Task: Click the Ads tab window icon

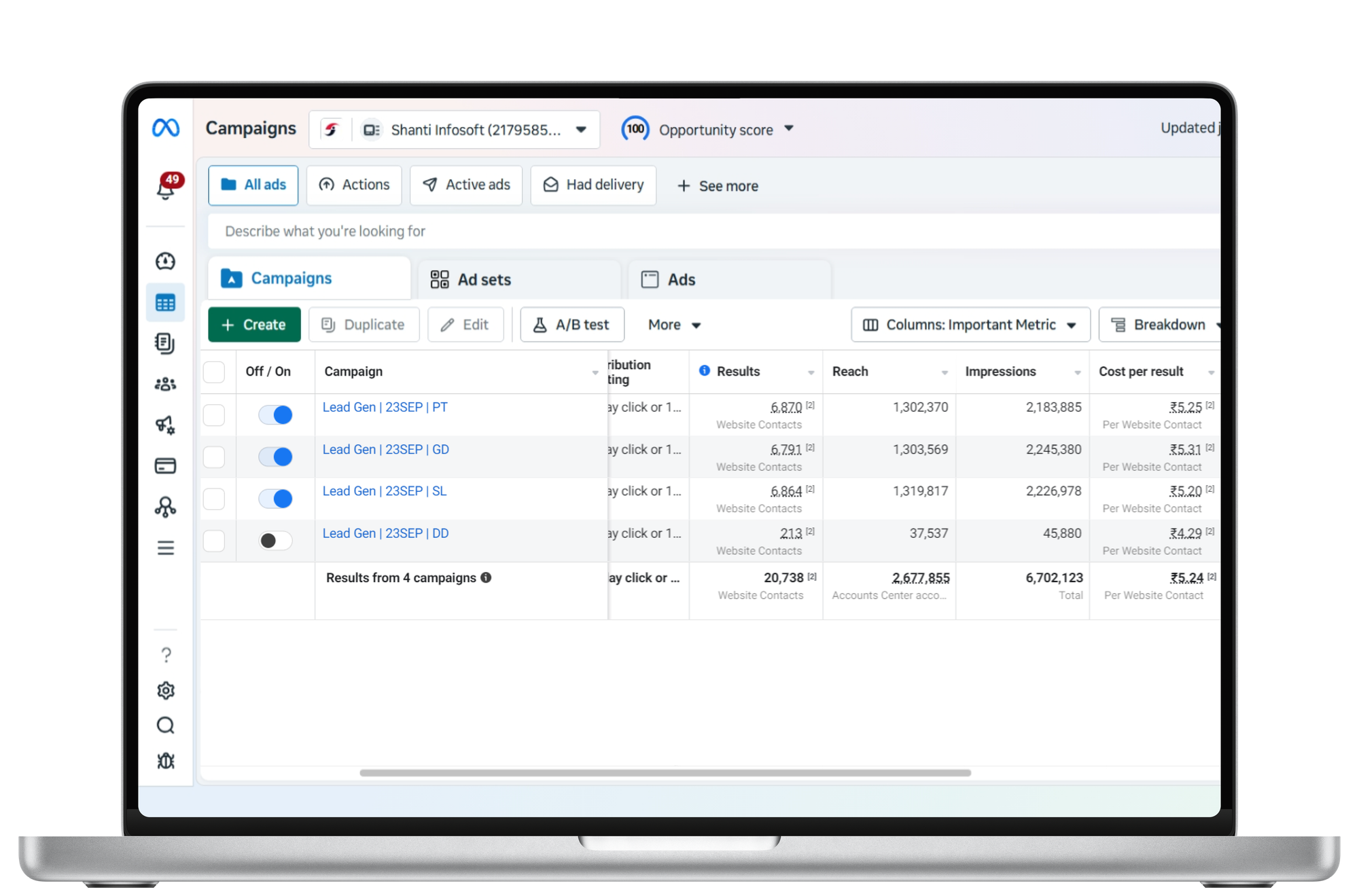Action: click(650, 279)
